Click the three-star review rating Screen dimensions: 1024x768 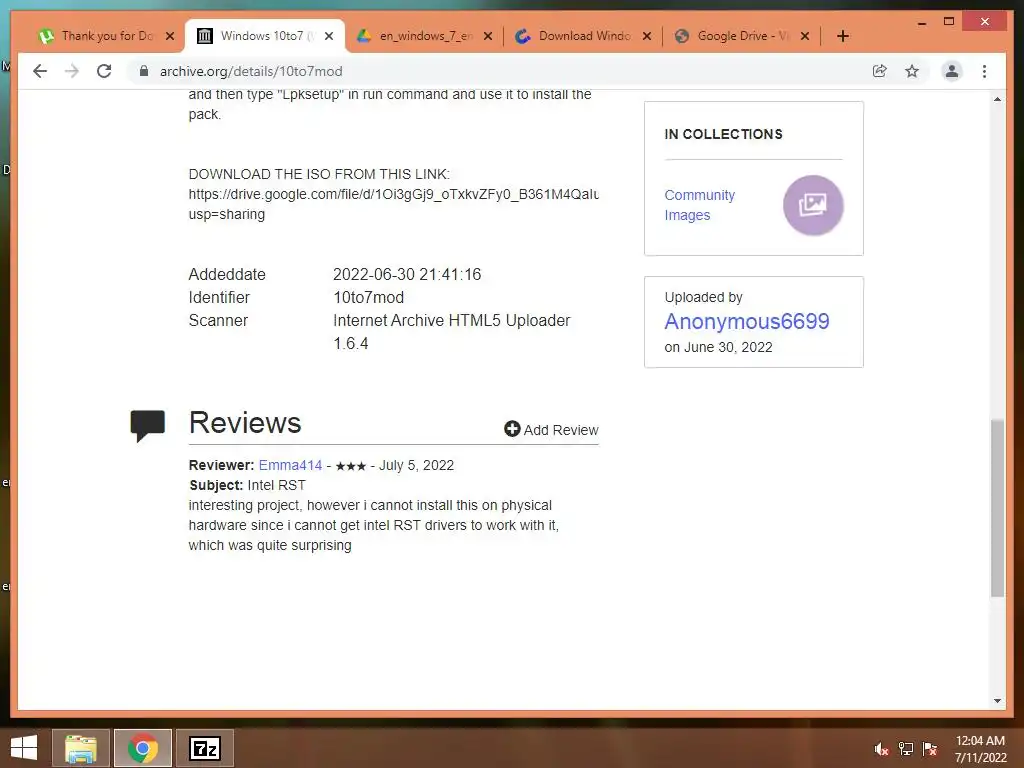click(351, 466)
